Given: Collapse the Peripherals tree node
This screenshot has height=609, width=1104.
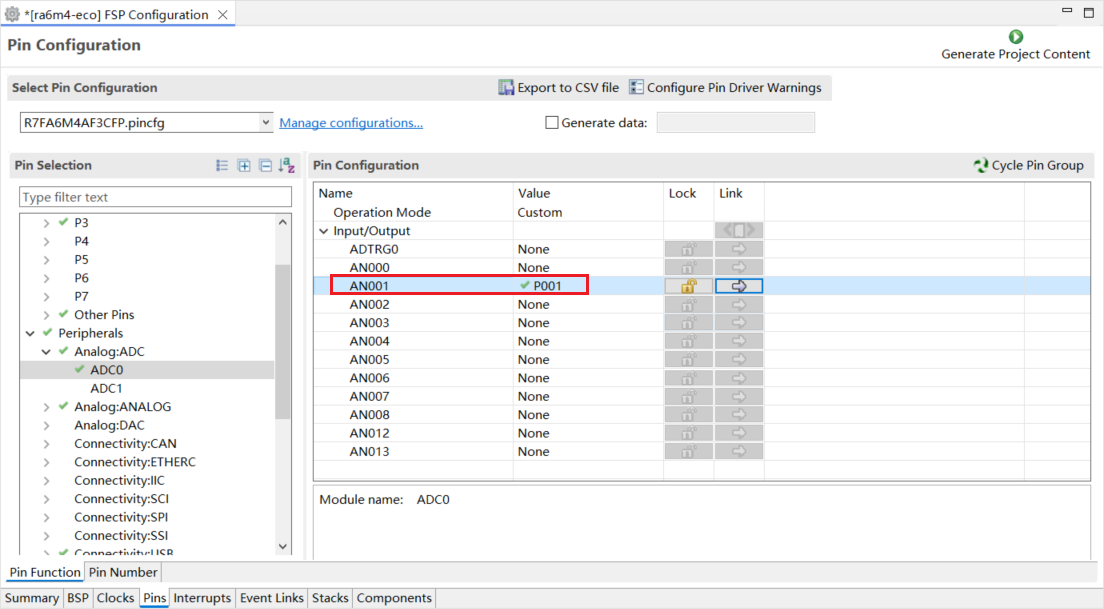Looking at the screenshot, I should point(30,333).
